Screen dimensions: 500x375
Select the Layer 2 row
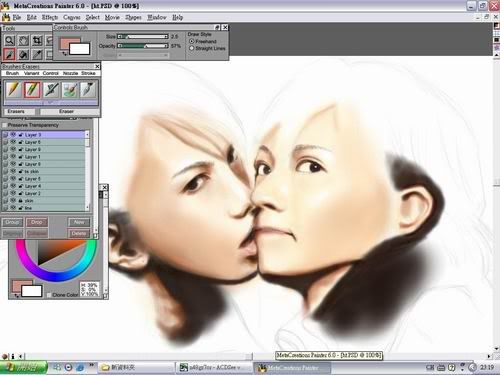tap(44, 193)
